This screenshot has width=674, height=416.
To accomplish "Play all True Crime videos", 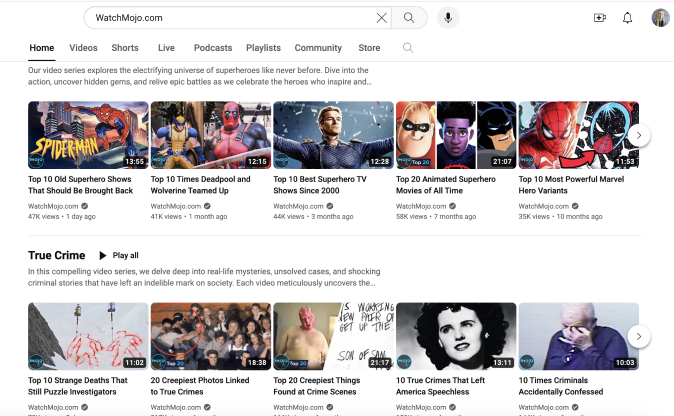I will click(119, 255).
